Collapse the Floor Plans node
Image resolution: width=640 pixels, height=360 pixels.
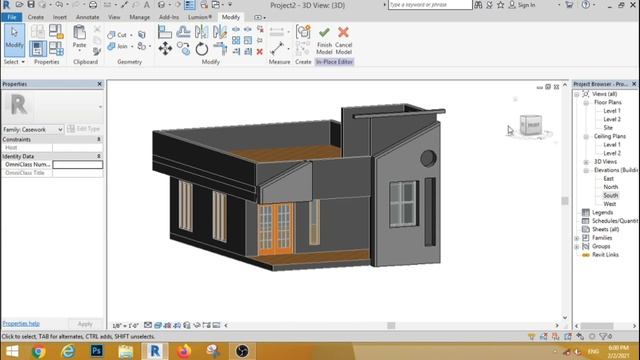coord(586,103)
